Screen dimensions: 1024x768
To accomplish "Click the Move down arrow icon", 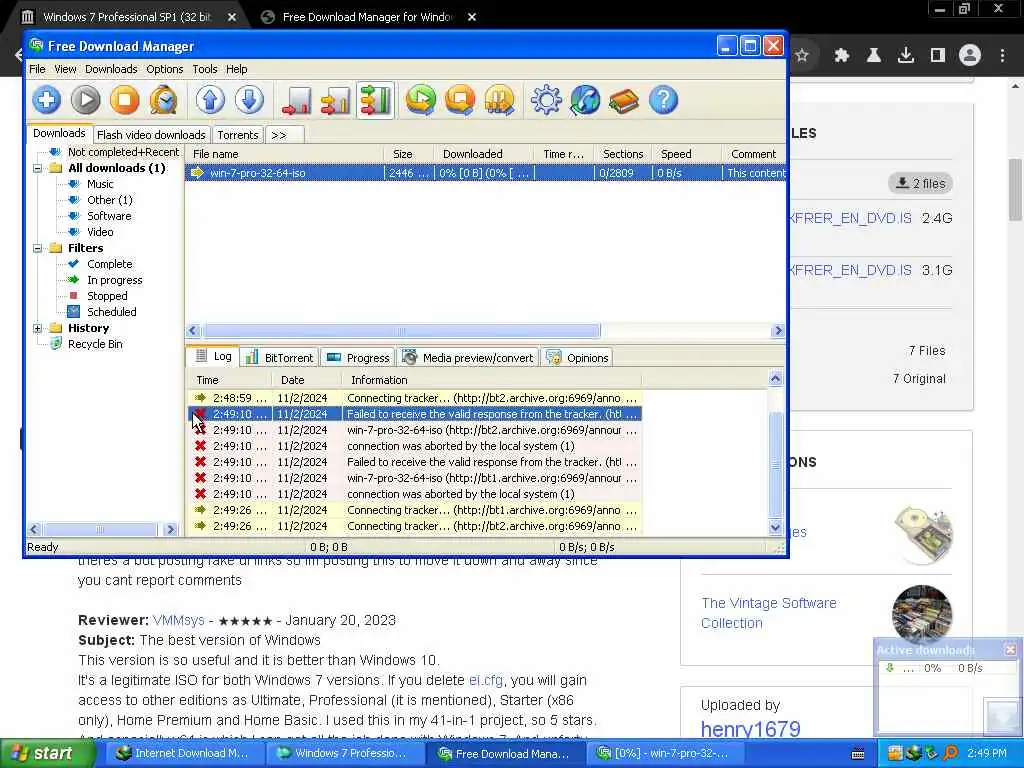I will pyautogui.click(x=249, y=100).
